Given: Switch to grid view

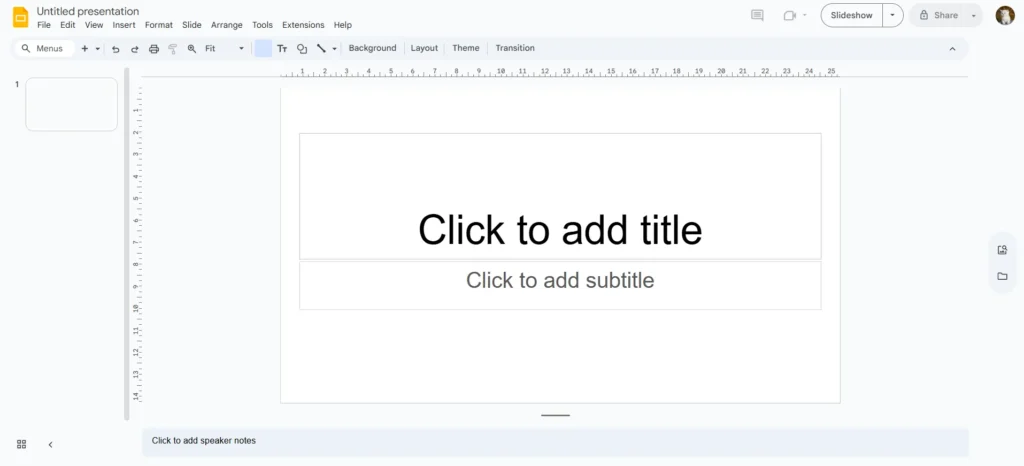Looking at the screenshot, I should [x=22, y=444].
